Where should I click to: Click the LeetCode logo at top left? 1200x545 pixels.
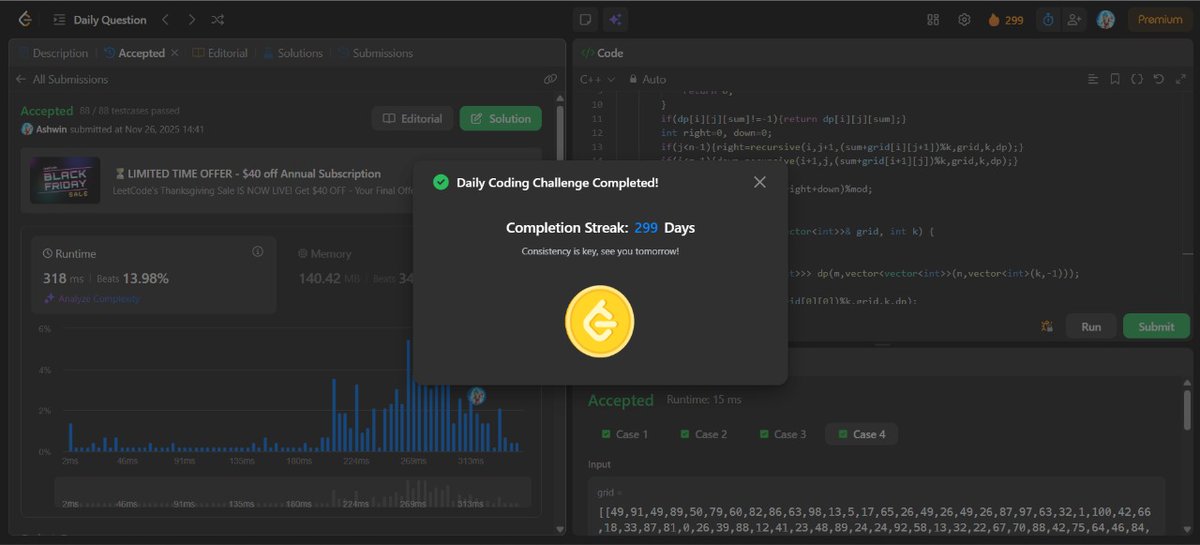(x=25, y=19)
